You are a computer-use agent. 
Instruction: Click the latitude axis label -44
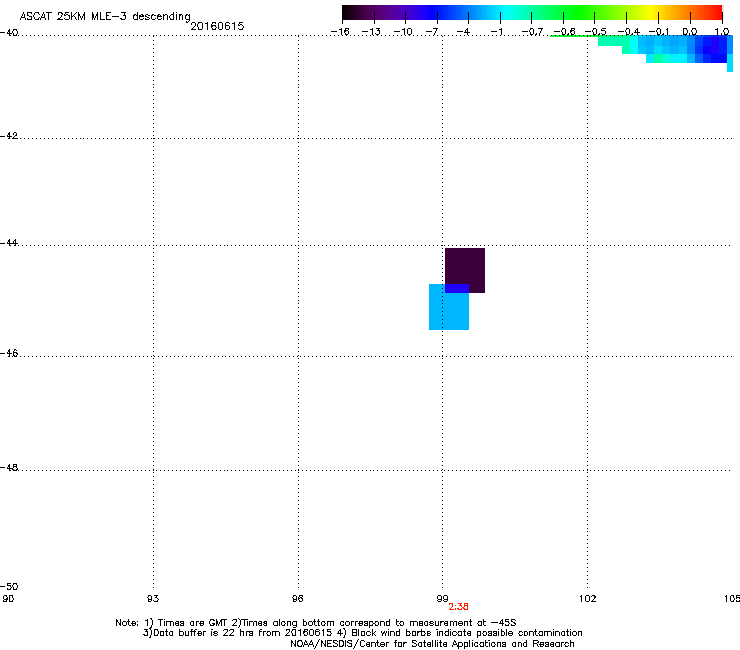click(9, 243)
